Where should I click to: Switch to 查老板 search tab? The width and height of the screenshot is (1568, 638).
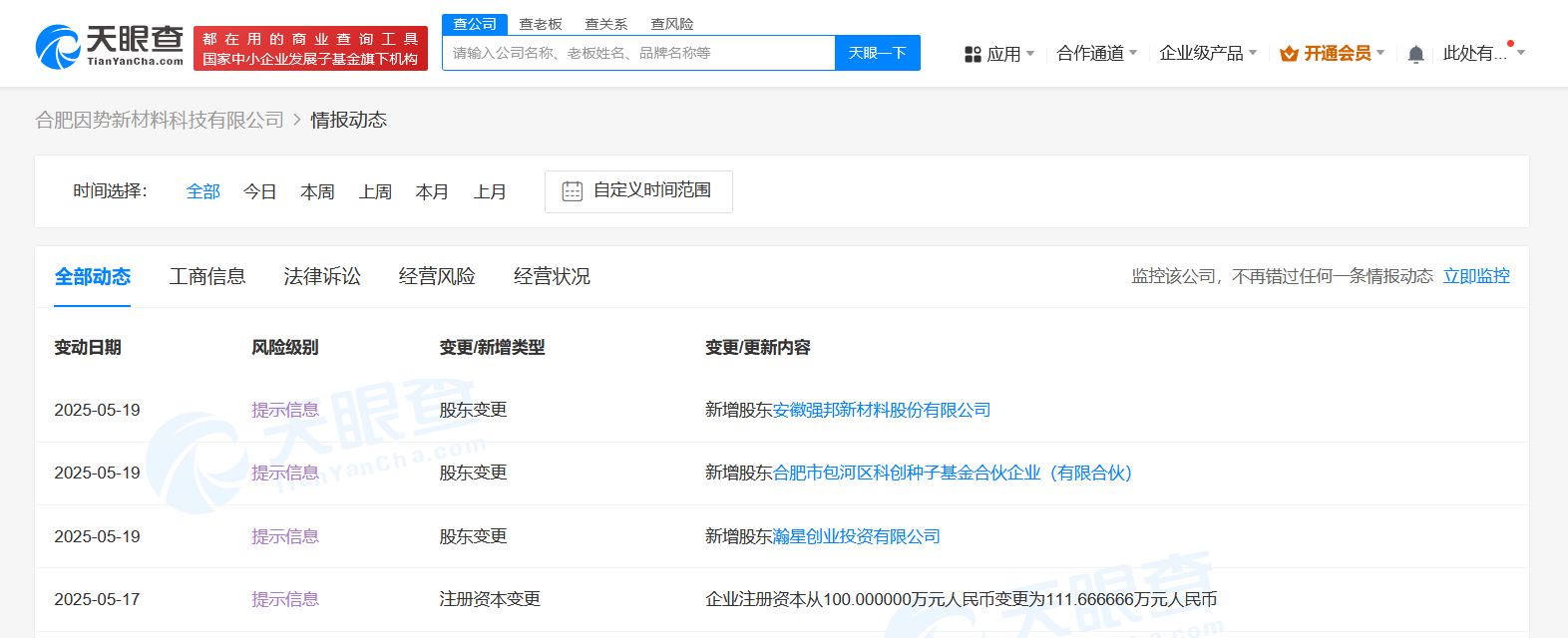click(541, 24)
